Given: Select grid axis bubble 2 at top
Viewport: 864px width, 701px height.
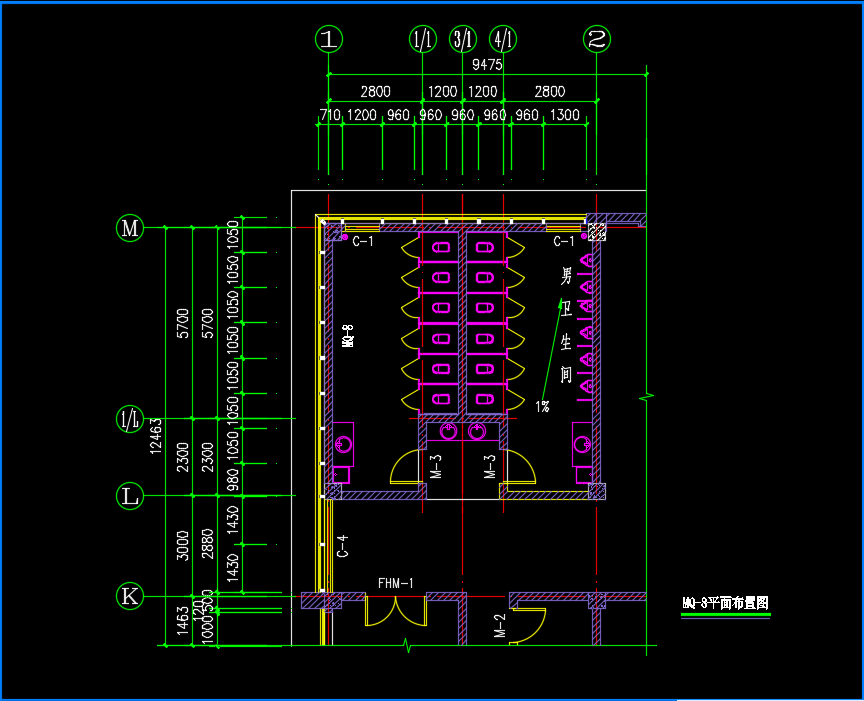Looking at the screenshot, I should click(x=597, y=39).
